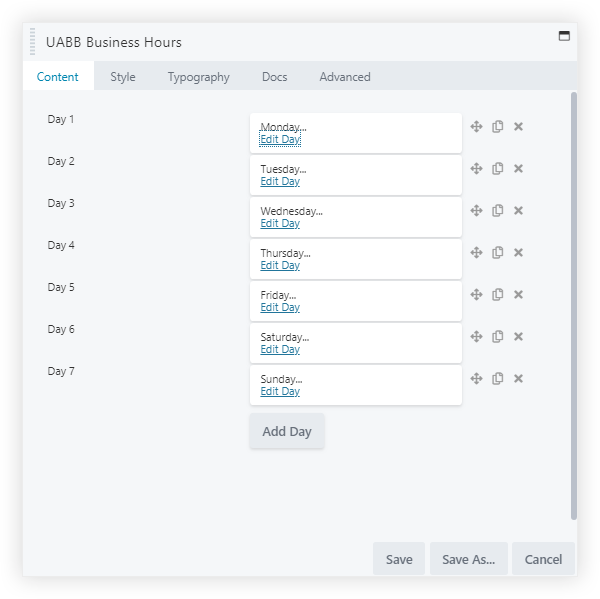Go to the Docs tab

click(274, 77)
